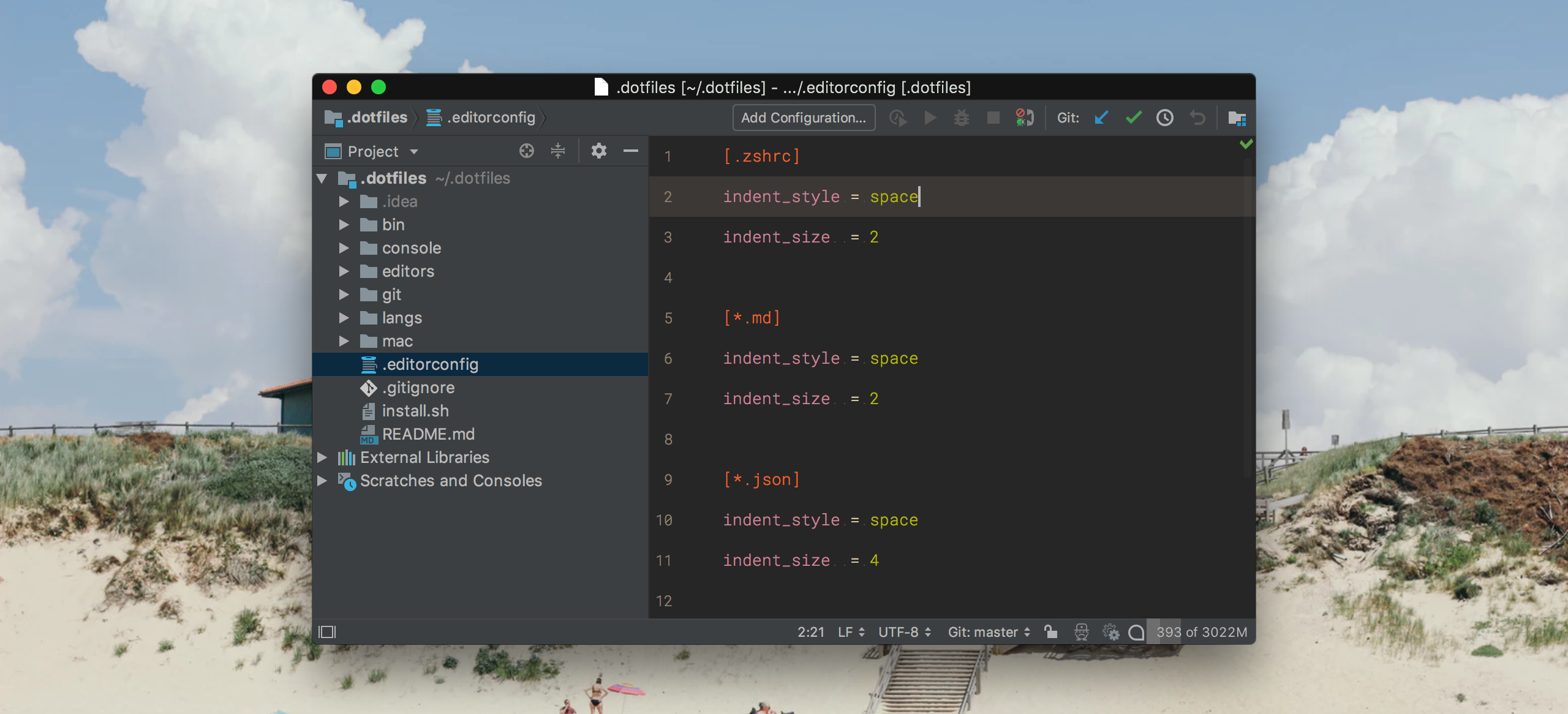Click the UTF-8 encoding selector

[x=904, y=632]
